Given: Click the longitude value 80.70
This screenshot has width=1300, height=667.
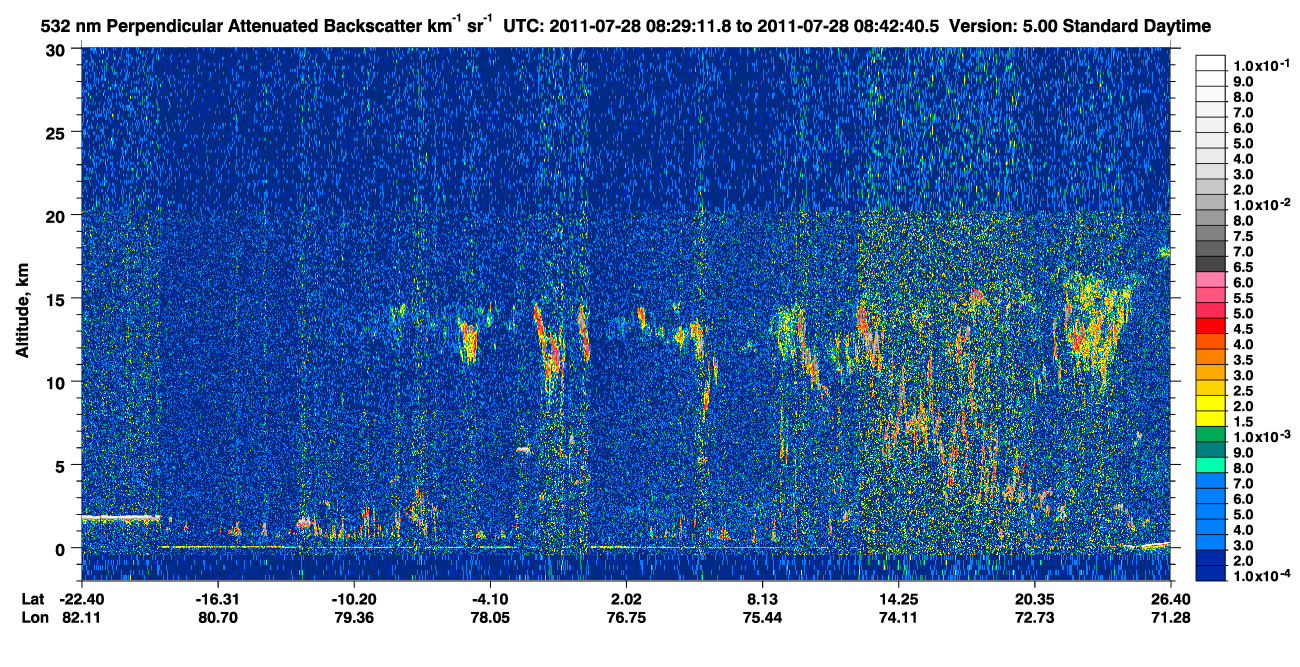Looking at the screenshot, I should click(218, 618).
